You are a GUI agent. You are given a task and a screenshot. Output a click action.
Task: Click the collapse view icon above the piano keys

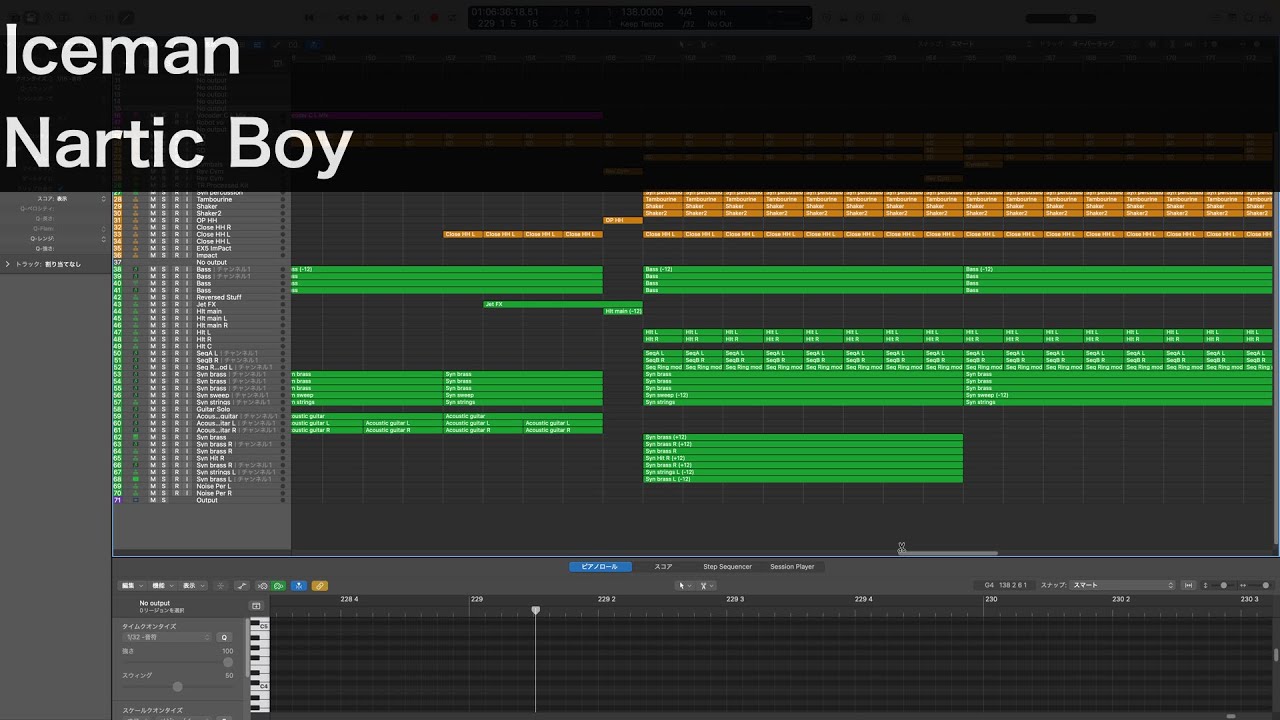256,605
